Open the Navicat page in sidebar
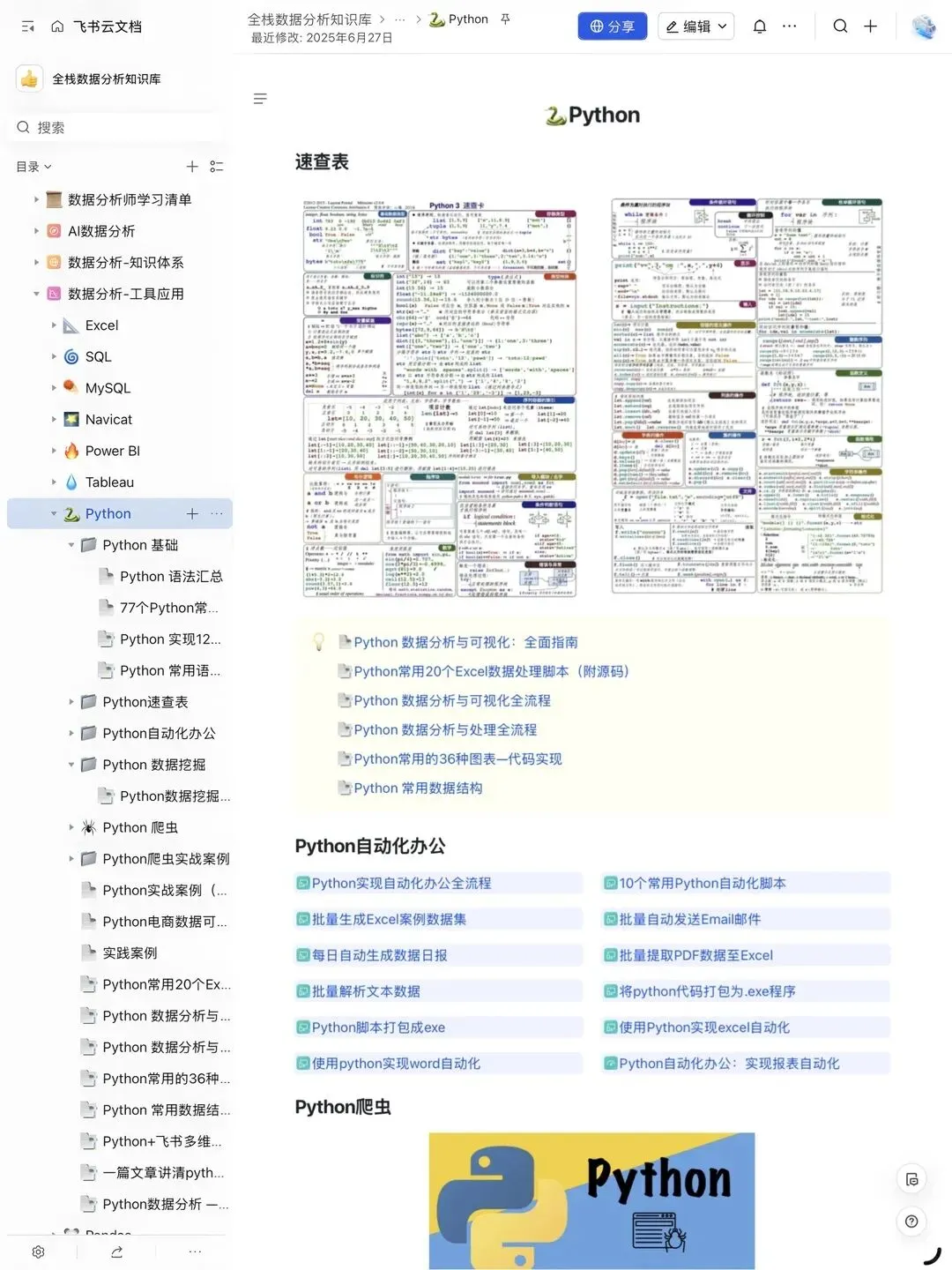The width and height of the screenshot is (952, 1270). 108,420
